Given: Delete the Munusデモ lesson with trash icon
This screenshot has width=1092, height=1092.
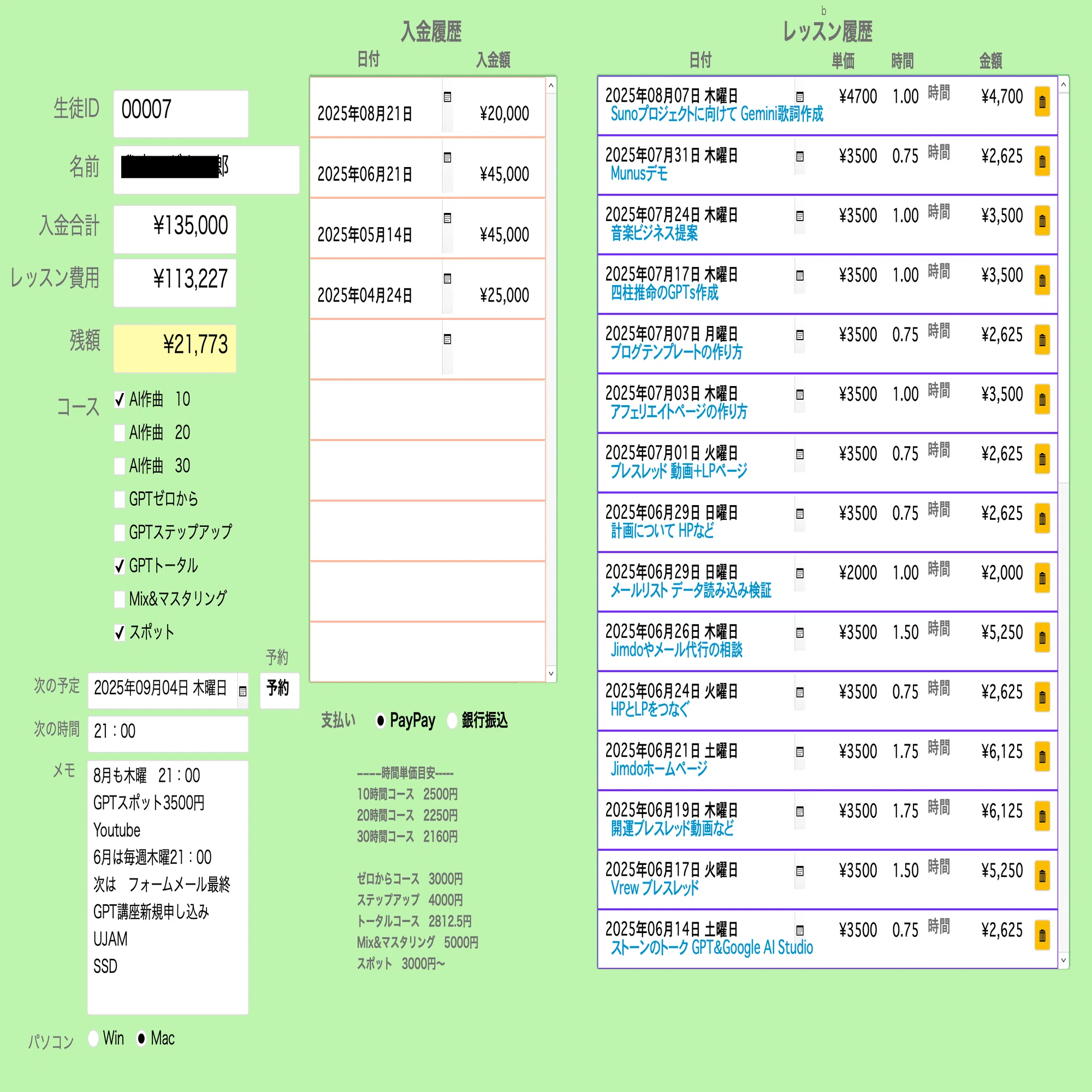Looking at the screenshot, I should 1042,161.
